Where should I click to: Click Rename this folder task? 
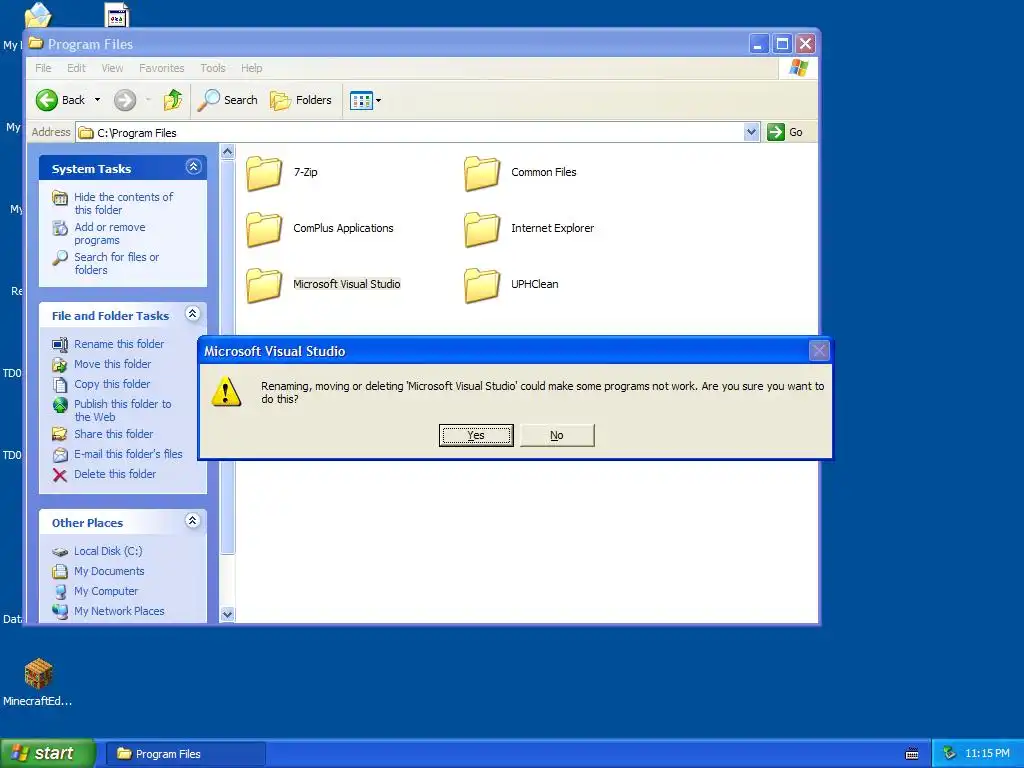coord(119,344)
